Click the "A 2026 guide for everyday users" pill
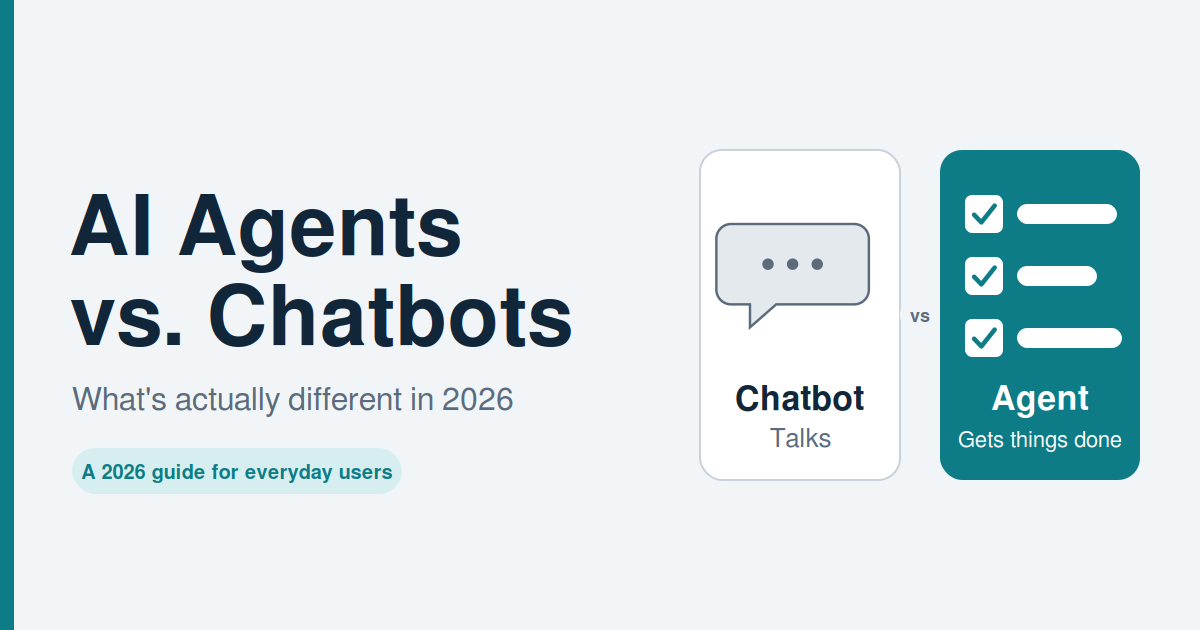The height and width of the screenshot is (630, 1200). tap(237, 471)
